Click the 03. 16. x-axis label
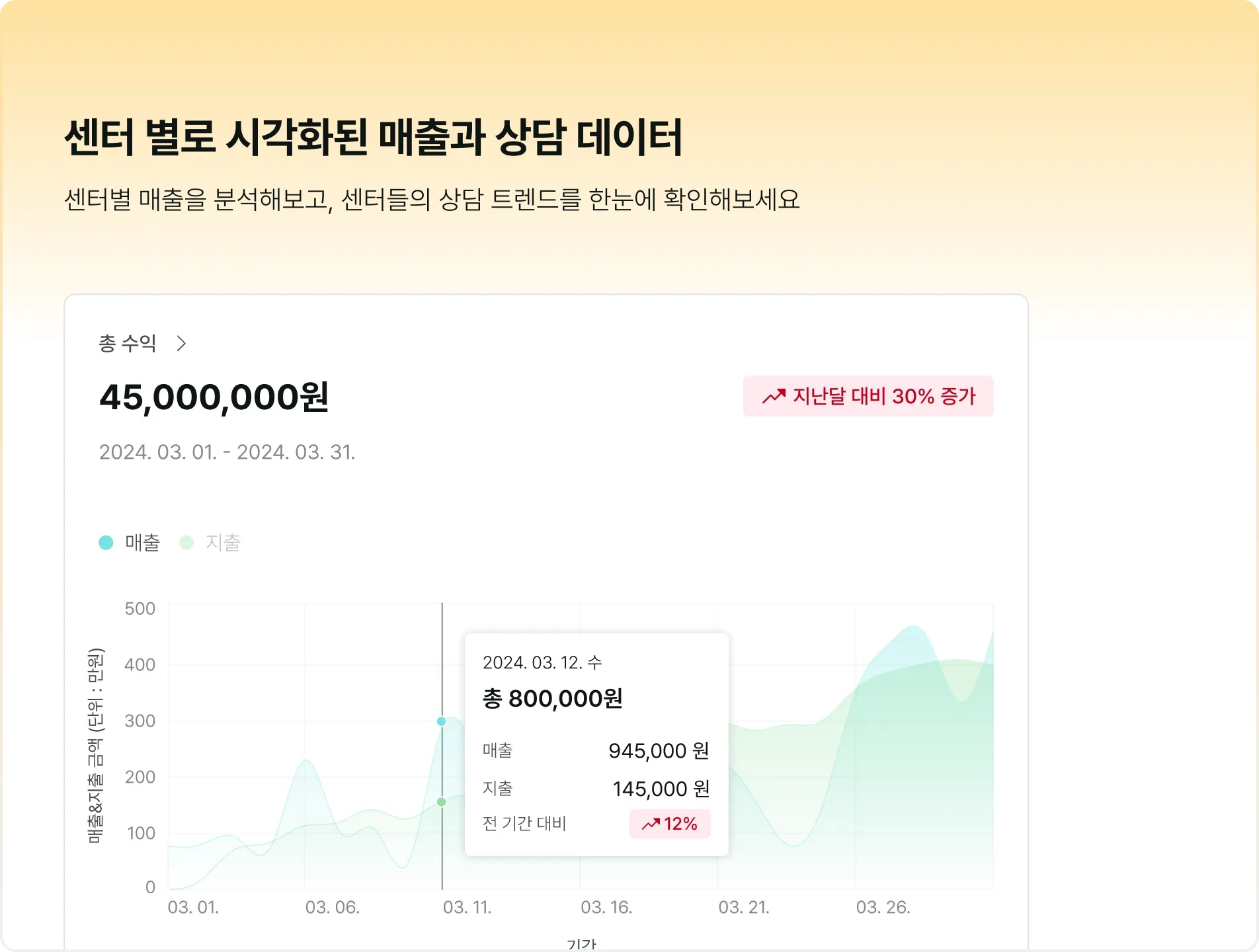 coord(606,907)
